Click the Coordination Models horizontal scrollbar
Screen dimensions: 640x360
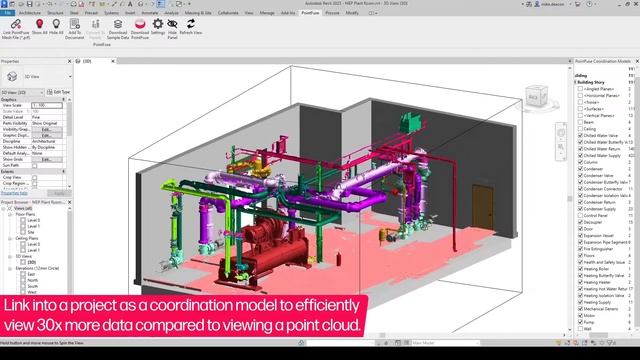pos(598,336)
